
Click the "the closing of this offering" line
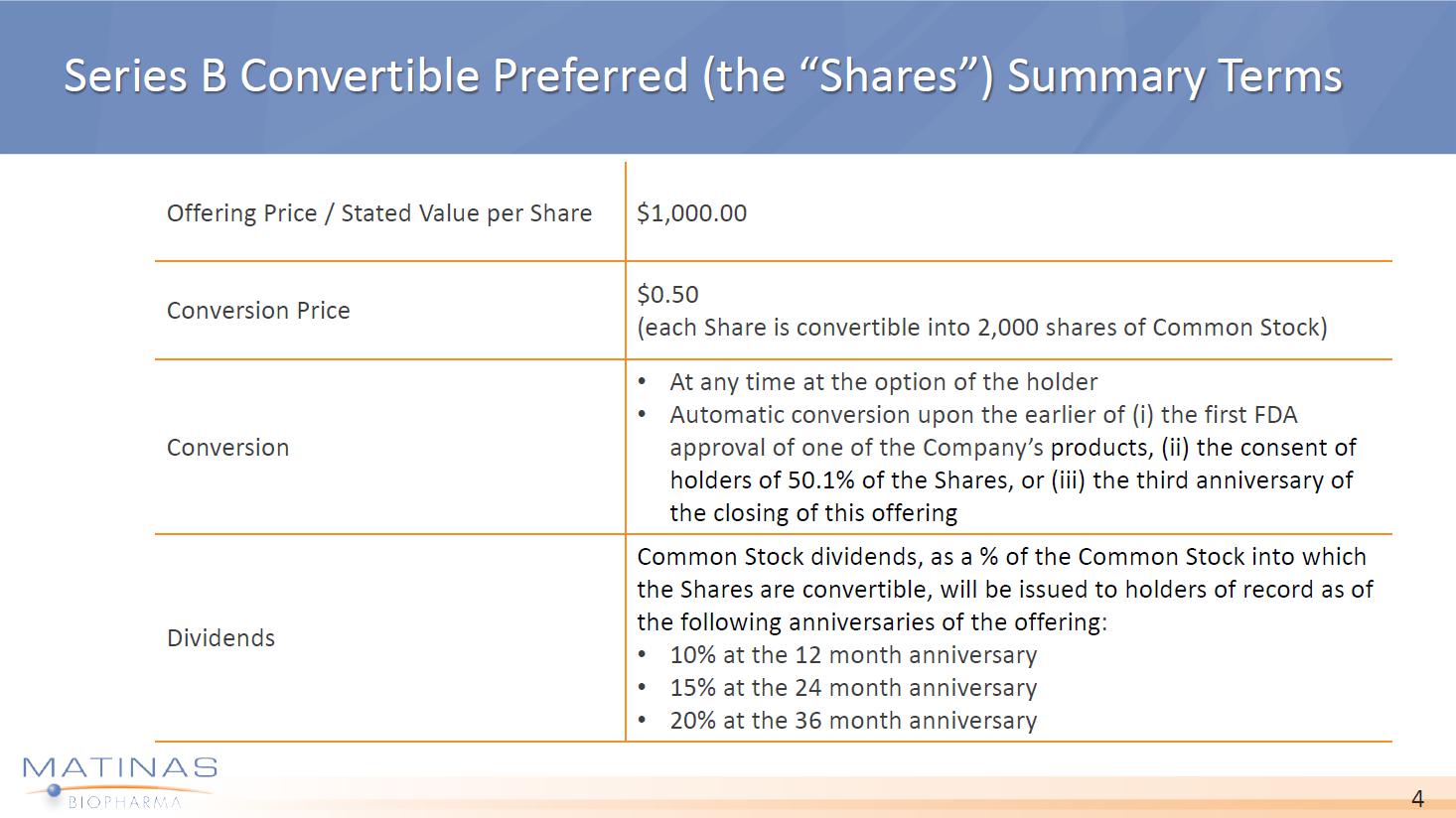(x=812, y=513)
